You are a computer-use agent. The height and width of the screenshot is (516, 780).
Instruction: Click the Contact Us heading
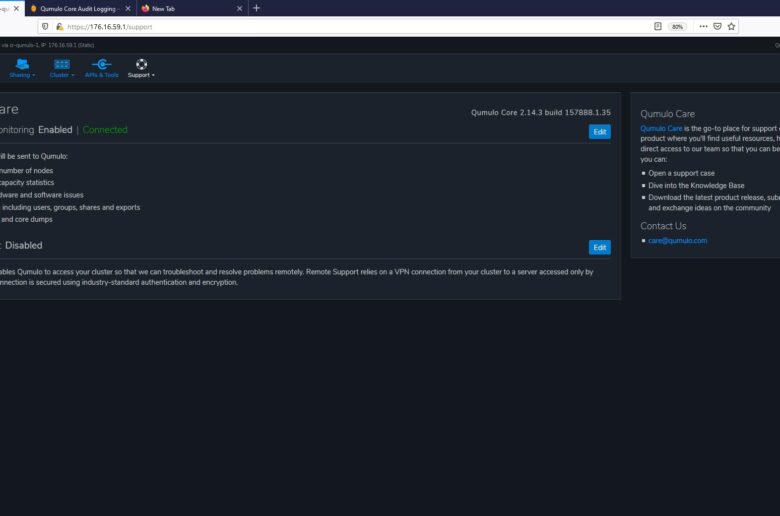click(x=663, y=226)
